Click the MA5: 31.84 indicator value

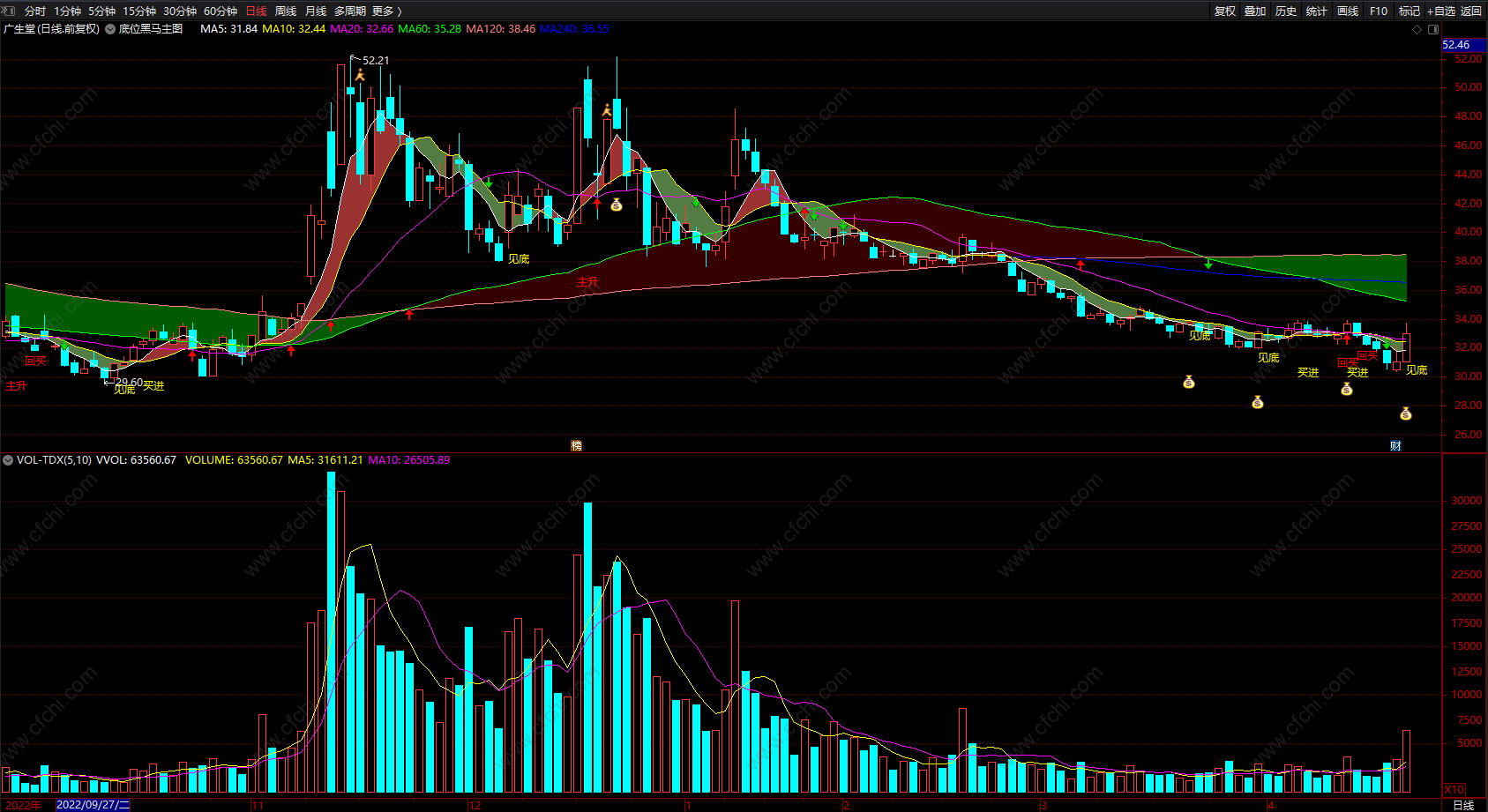(x=229, y=29)
